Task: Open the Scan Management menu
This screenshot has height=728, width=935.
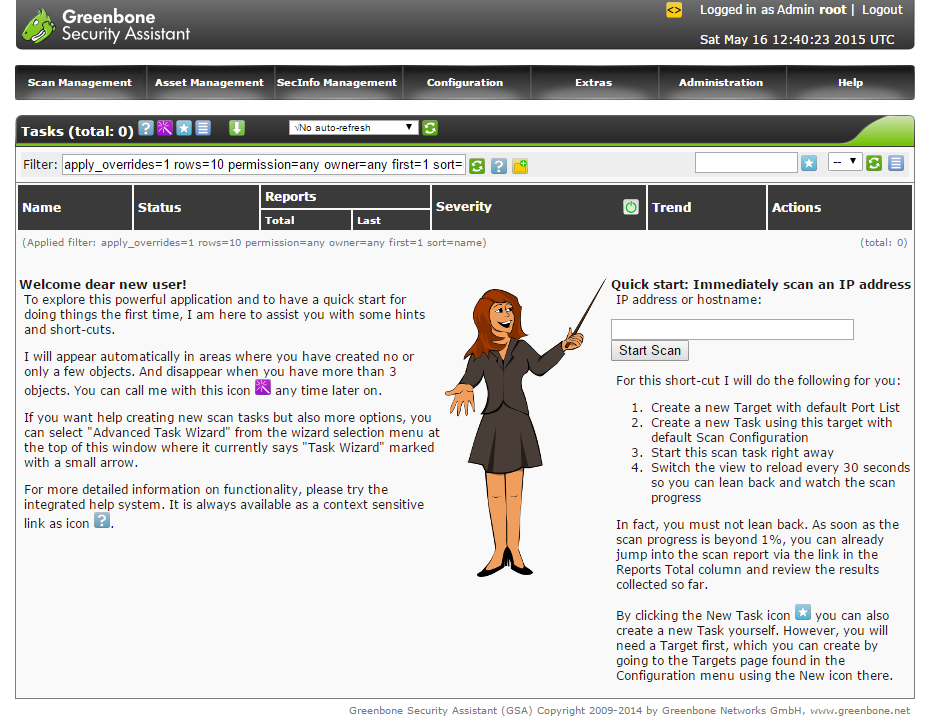Action: [x=80, y=83]
